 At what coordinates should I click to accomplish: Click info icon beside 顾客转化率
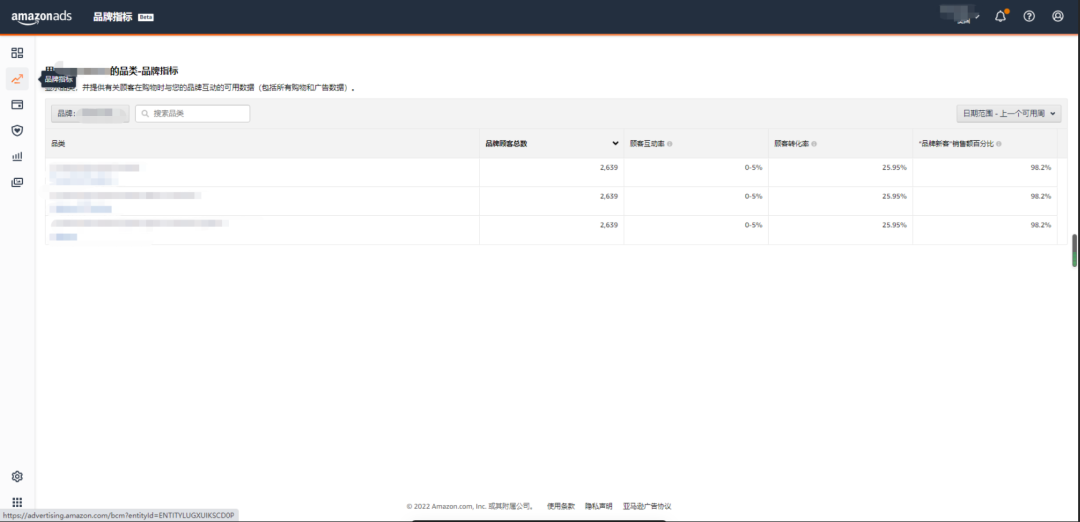(x=814, y=144)
